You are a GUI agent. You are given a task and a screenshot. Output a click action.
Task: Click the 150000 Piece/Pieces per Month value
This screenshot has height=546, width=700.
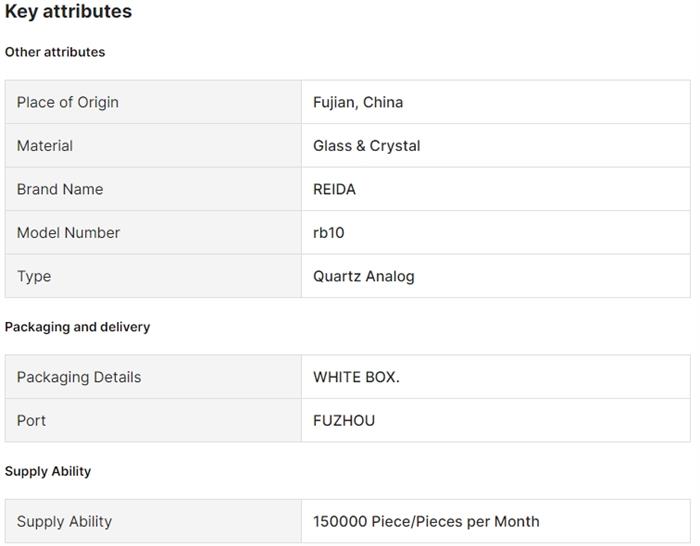[426, 521]
